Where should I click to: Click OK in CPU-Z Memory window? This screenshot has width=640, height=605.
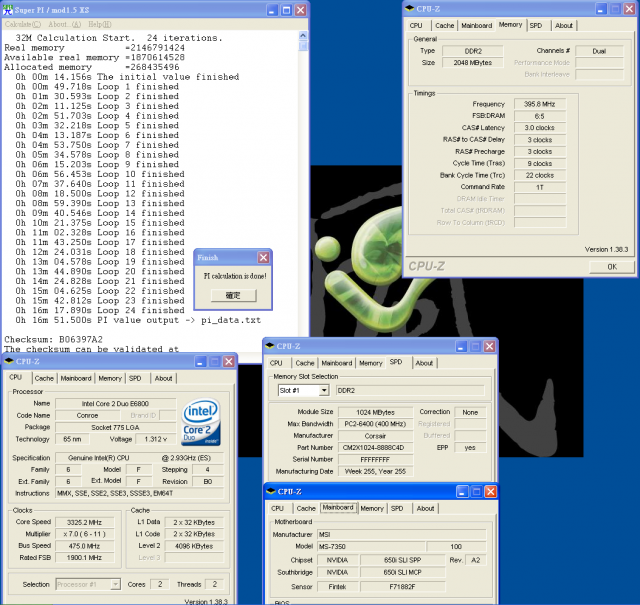pyautogui.click(x=611, y=267)
